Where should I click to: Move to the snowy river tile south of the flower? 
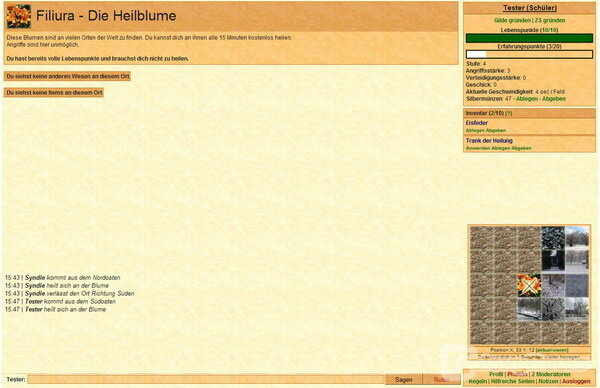529,309
